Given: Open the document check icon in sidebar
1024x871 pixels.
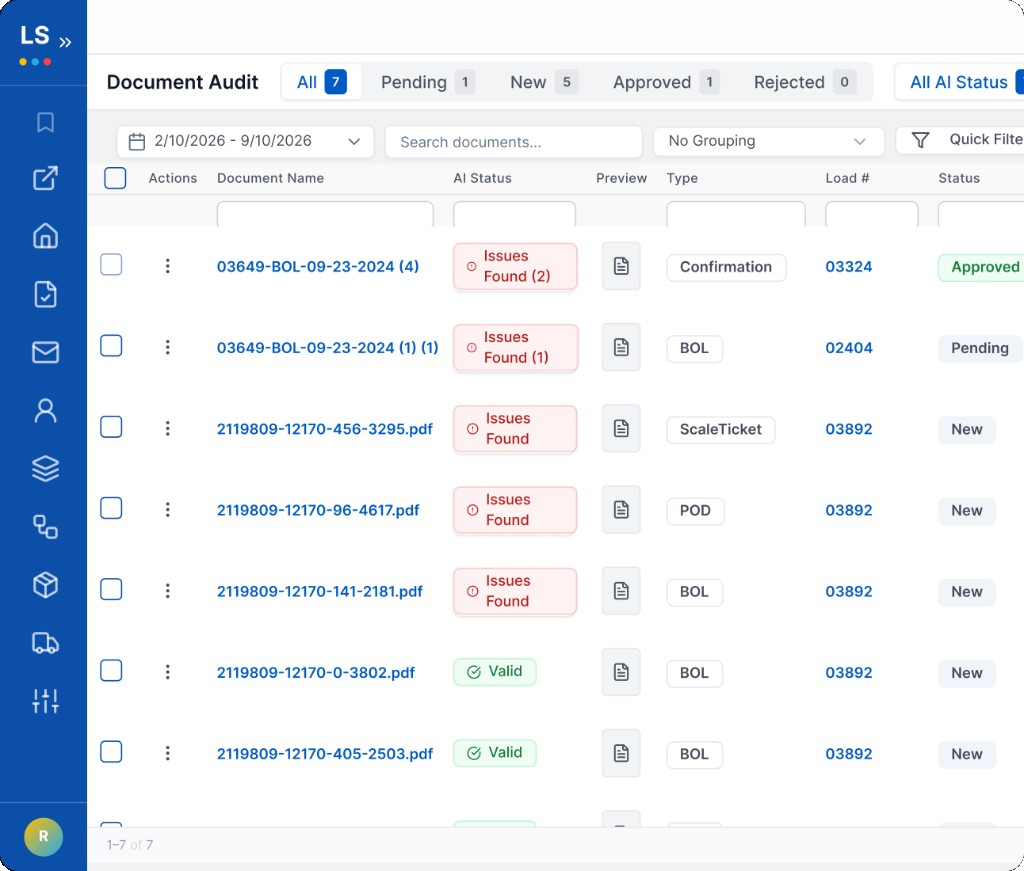Looking at the screenshot, I should [x=45, y=294].
